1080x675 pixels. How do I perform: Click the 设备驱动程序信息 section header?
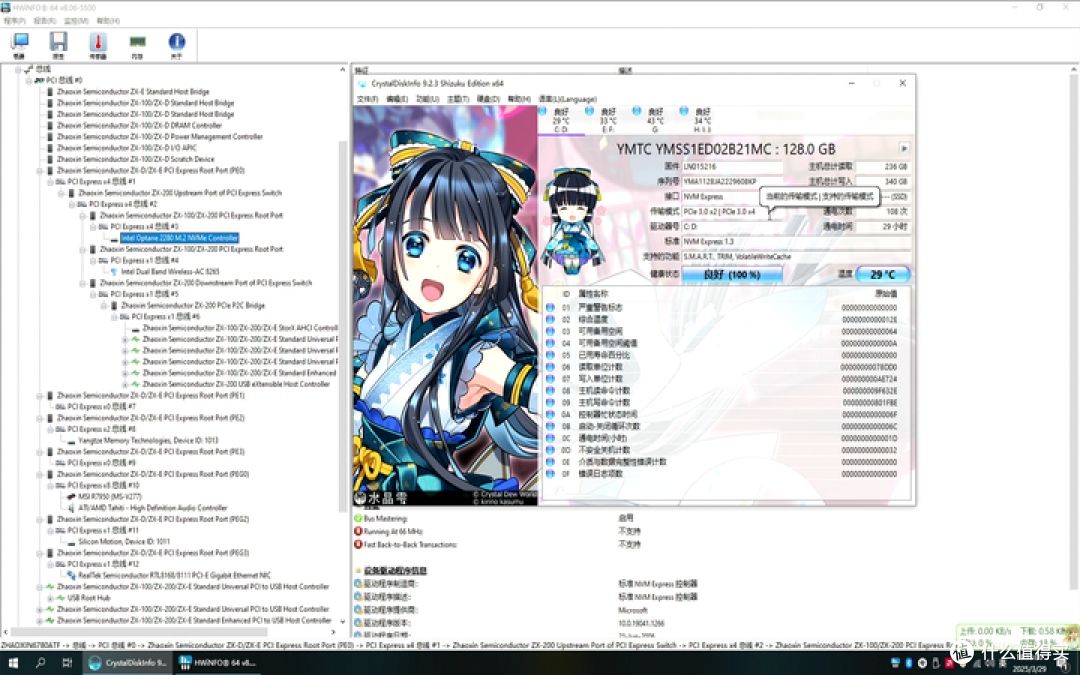point(395,570)
